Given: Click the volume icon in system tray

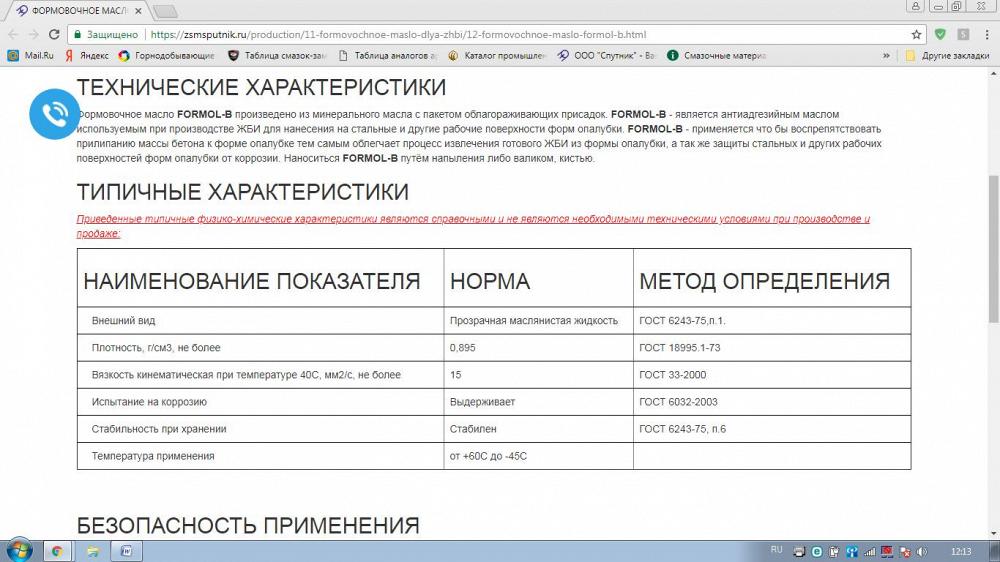Looking at the screenshot, I should [922, 551].
